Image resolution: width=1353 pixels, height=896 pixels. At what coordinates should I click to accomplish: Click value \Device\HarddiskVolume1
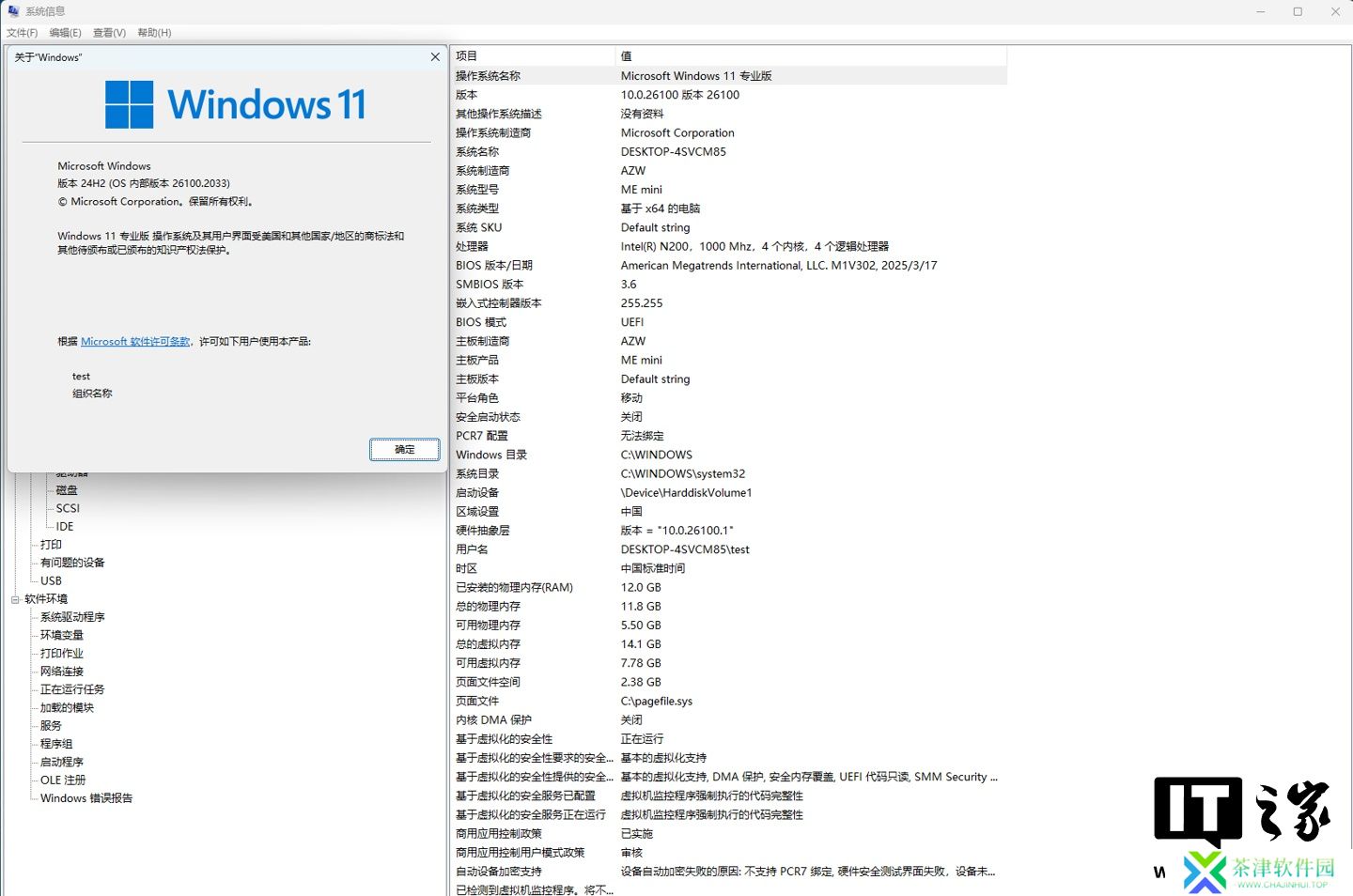coord(687,493)
